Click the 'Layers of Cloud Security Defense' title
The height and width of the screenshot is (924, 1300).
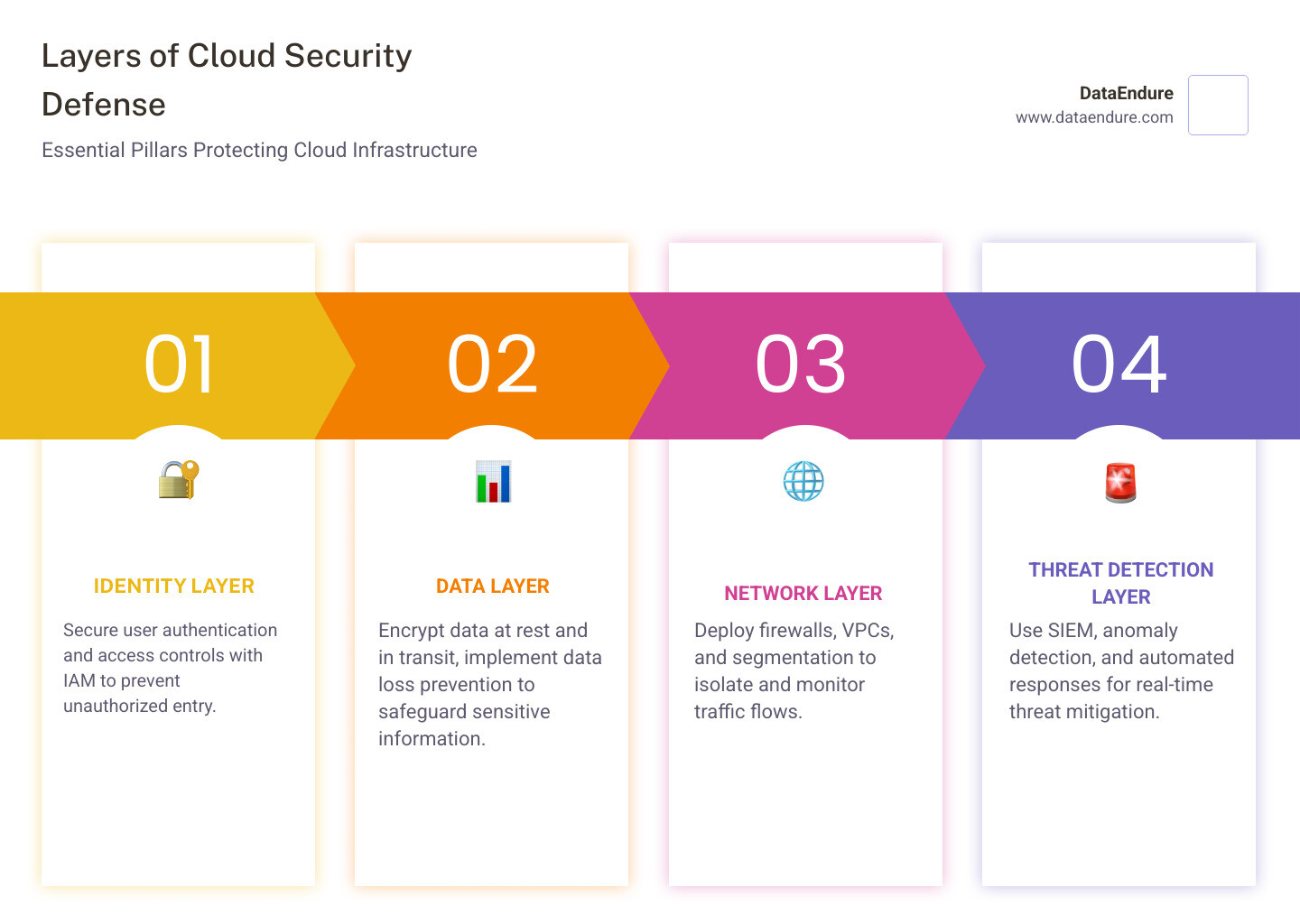click(x=227, y=80)
